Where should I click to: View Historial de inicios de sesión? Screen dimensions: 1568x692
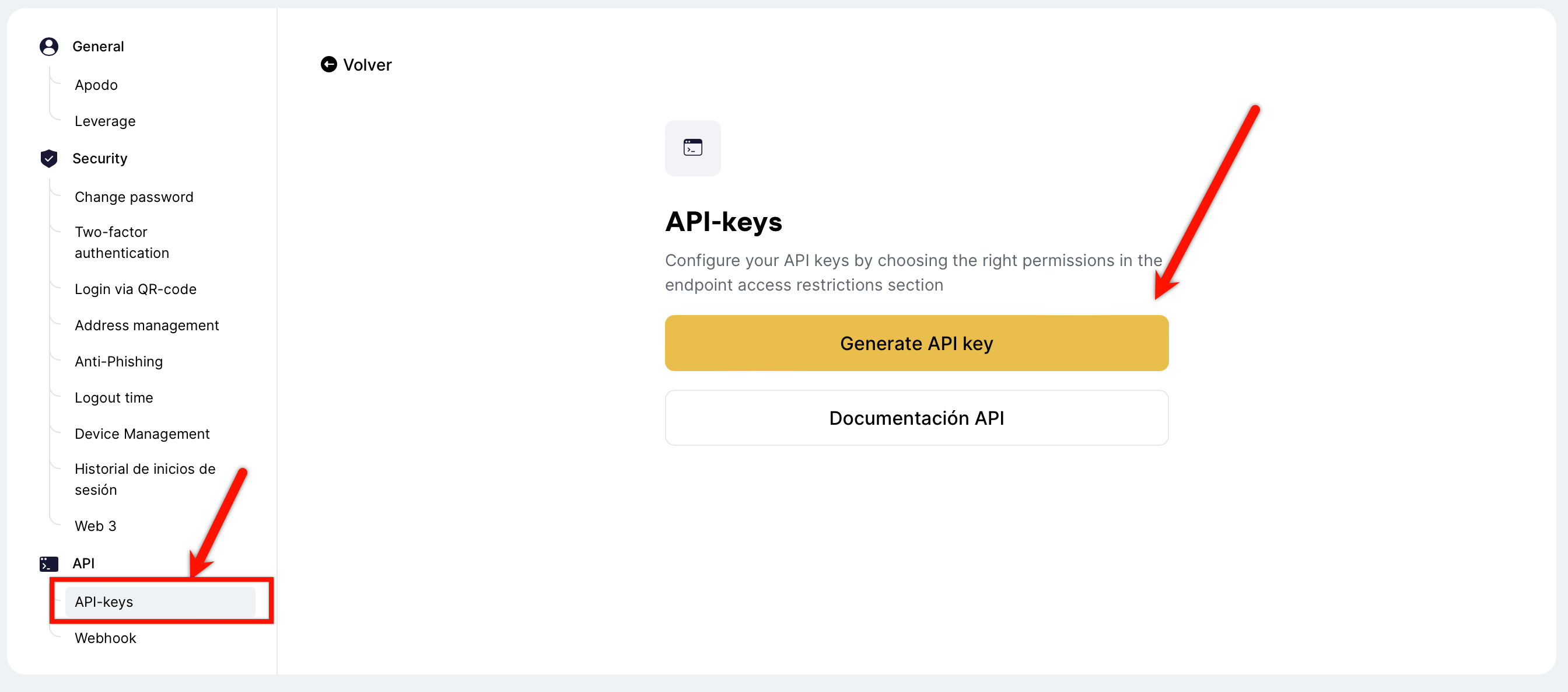(x=145, y=479)
